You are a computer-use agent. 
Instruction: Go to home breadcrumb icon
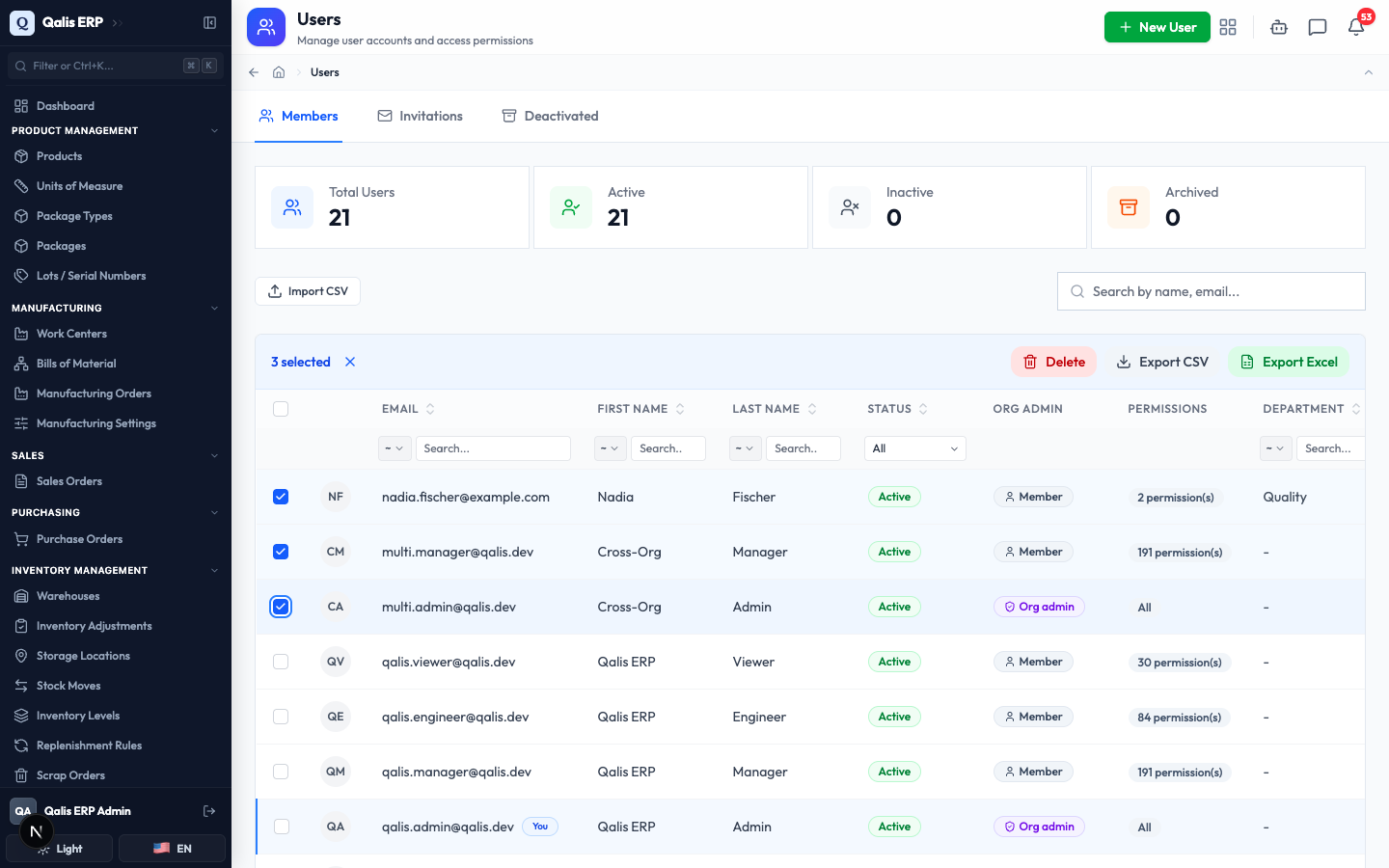point(279,72)
